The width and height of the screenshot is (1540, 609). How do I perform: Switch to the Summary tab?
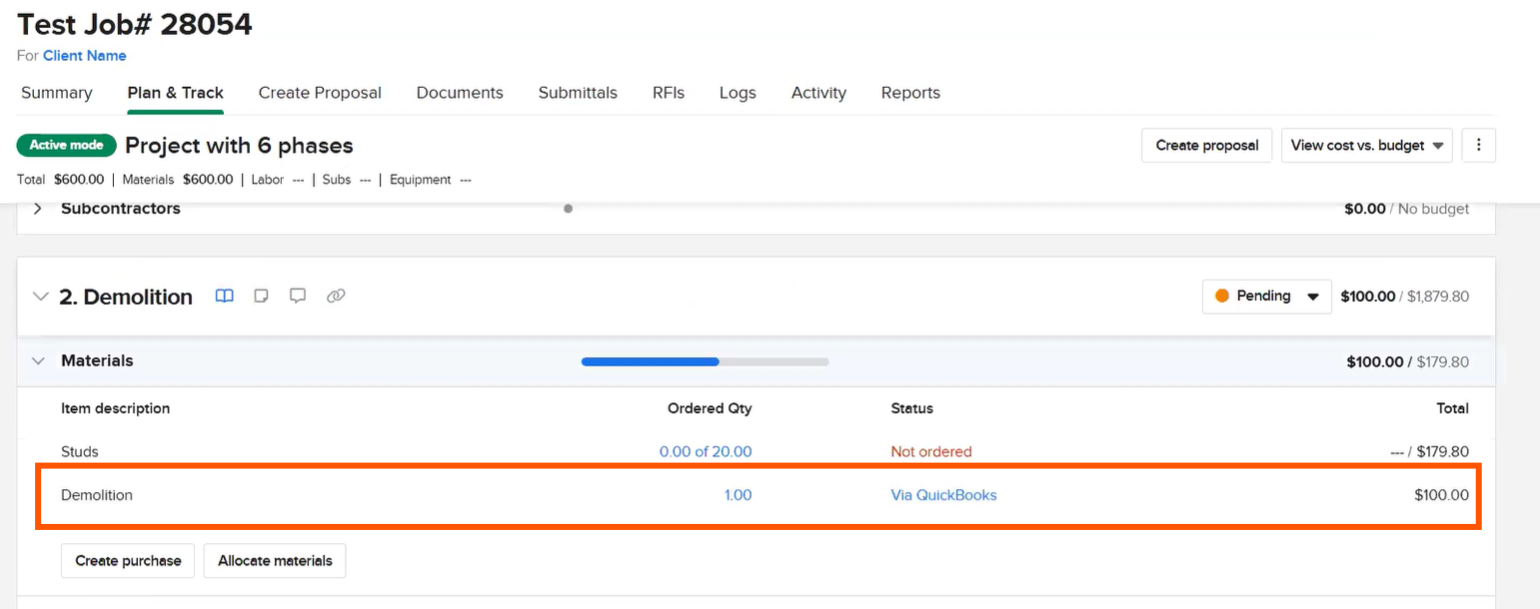click(57, 93)
